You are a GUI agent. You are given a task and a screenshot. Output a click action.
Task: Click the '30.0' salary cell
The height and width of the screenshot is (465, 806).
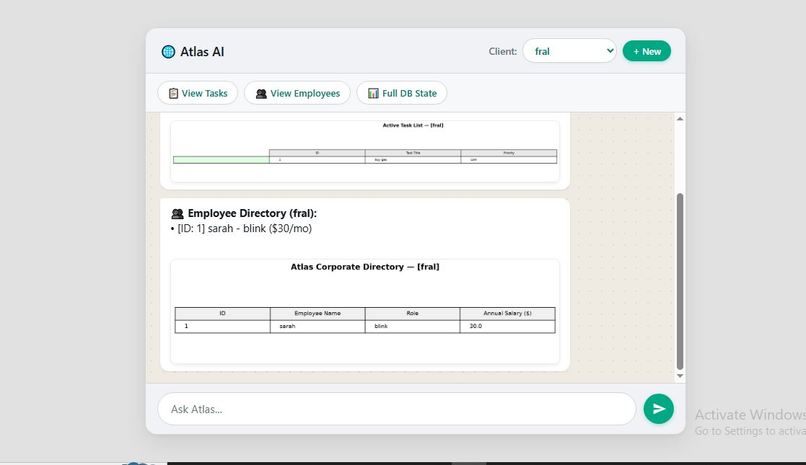[507, 326]
